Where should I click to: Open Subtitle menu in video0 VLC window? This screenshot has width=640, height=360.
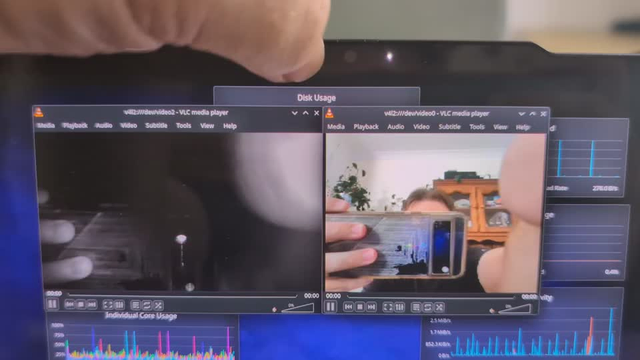click(x=449, y=127)
